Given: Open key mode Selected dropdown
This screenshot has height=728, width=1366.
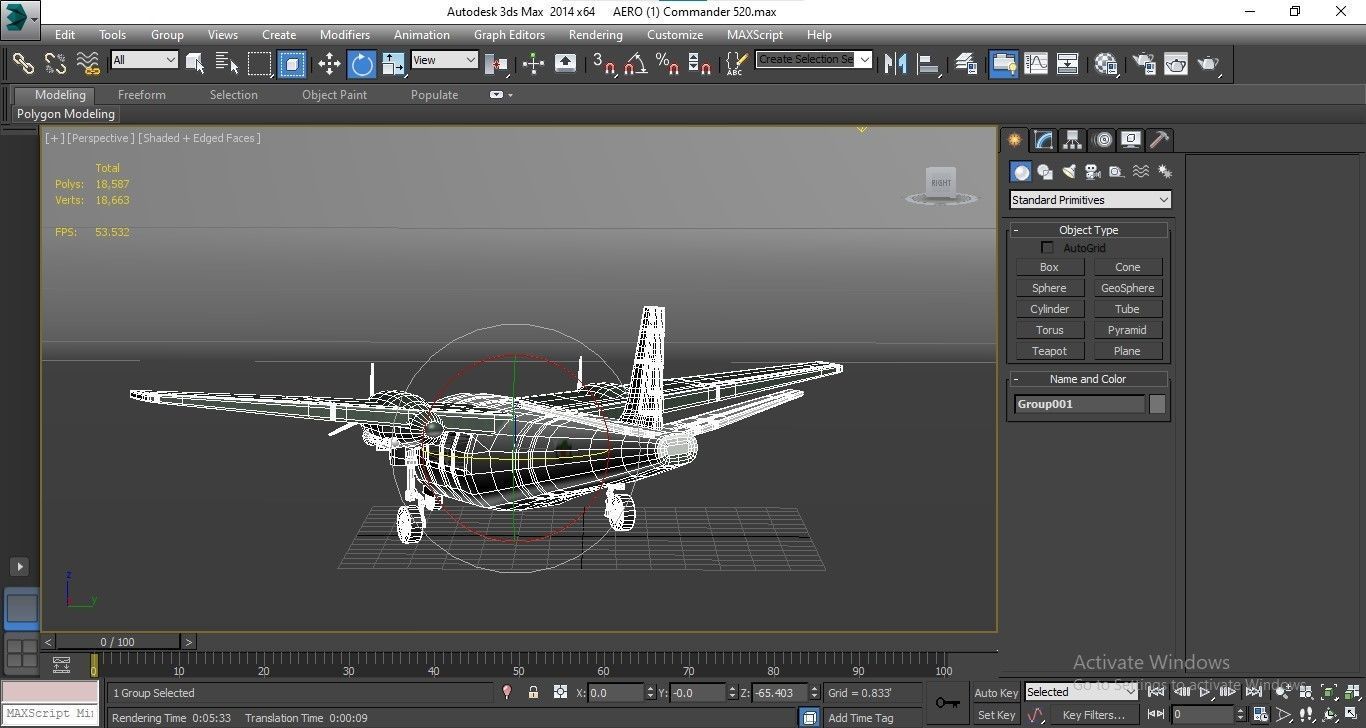Looking at the screenshot, I should [x=1081, y=692].
